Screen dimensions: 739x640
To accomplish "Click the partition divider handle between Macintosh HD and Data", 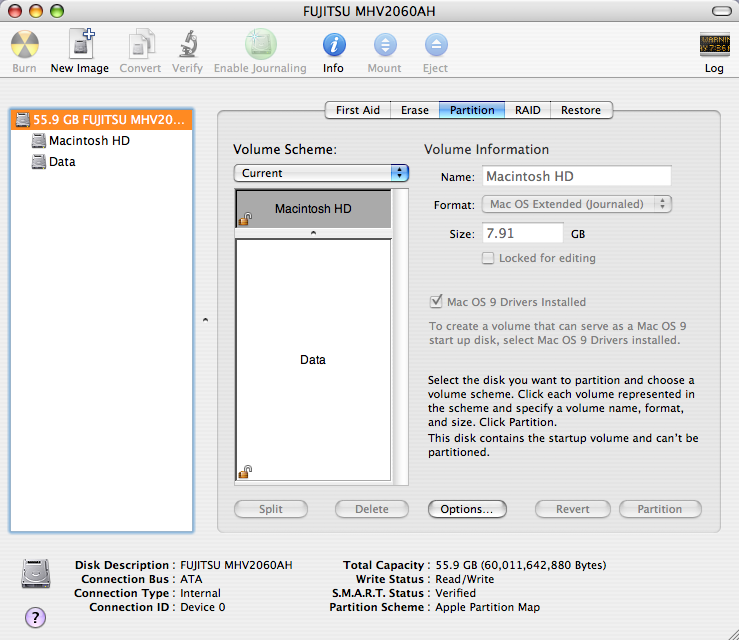I will pos(313,233).
